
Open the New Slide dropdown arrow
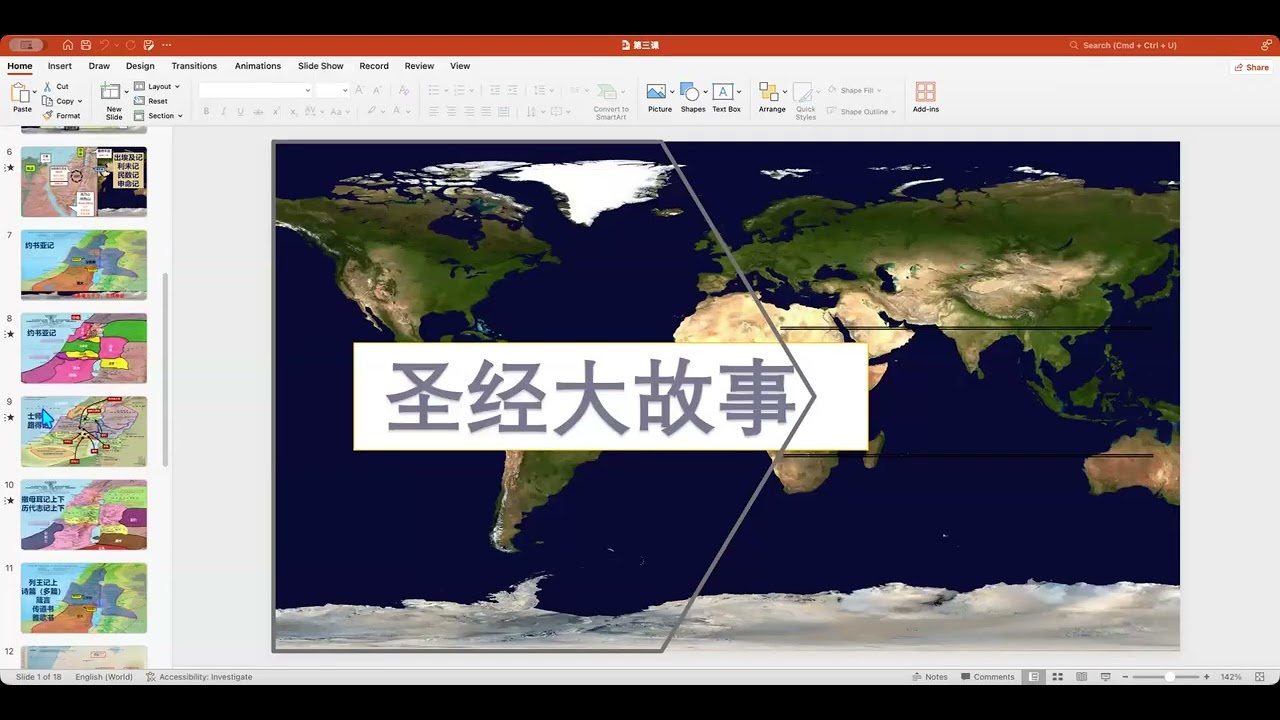click(126, 92)
